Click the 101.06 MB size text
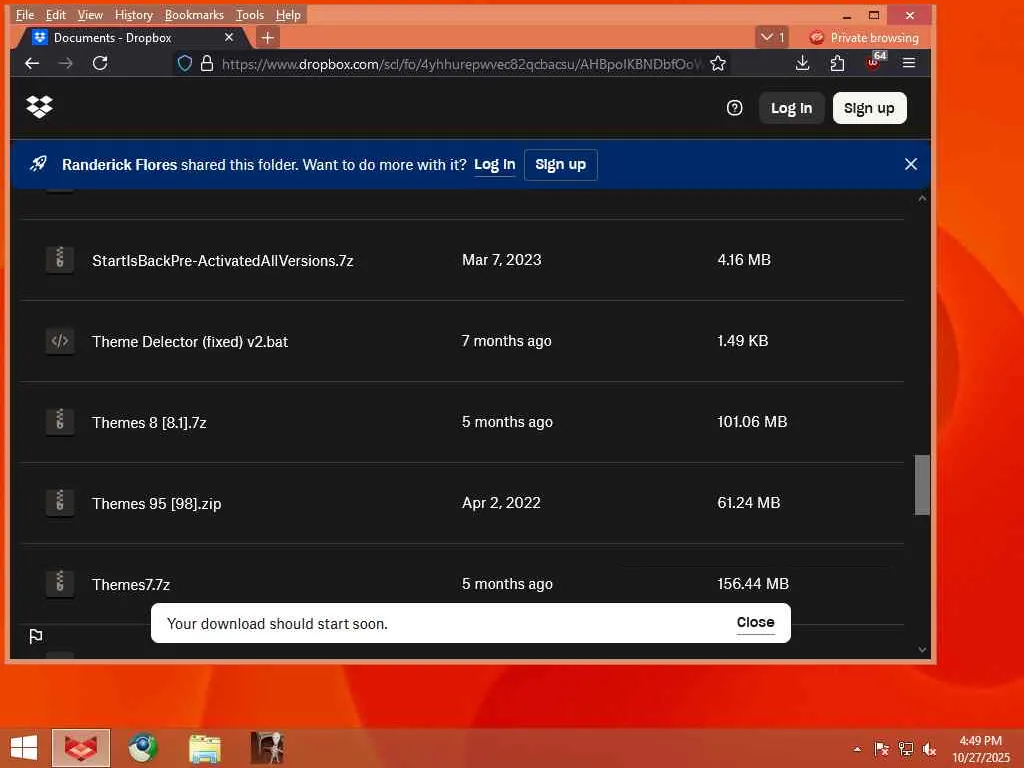 [x=752, y=421]
